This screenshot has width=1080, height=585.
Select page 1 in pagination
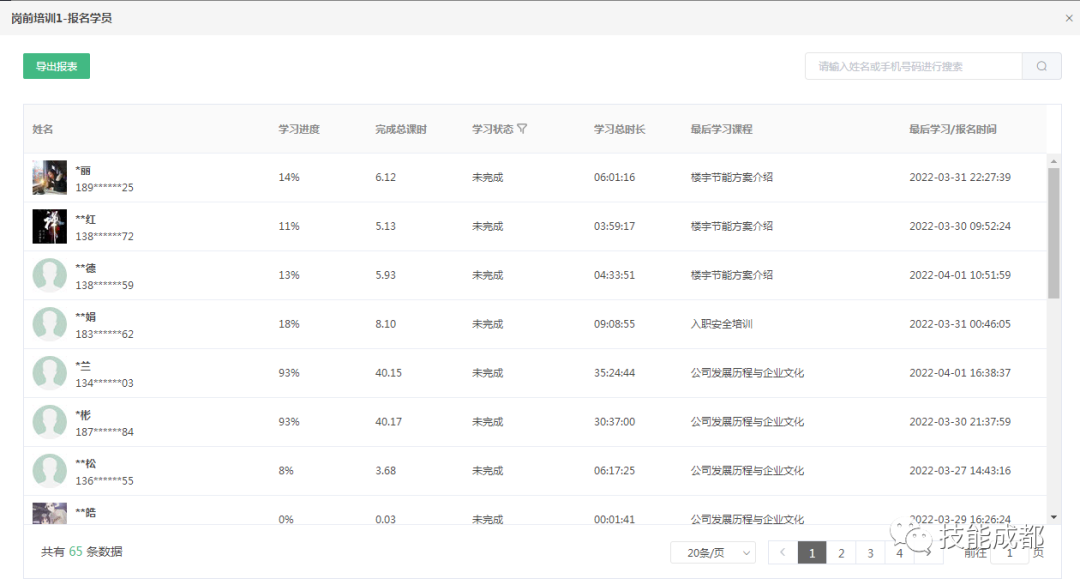tap(812, 553)
